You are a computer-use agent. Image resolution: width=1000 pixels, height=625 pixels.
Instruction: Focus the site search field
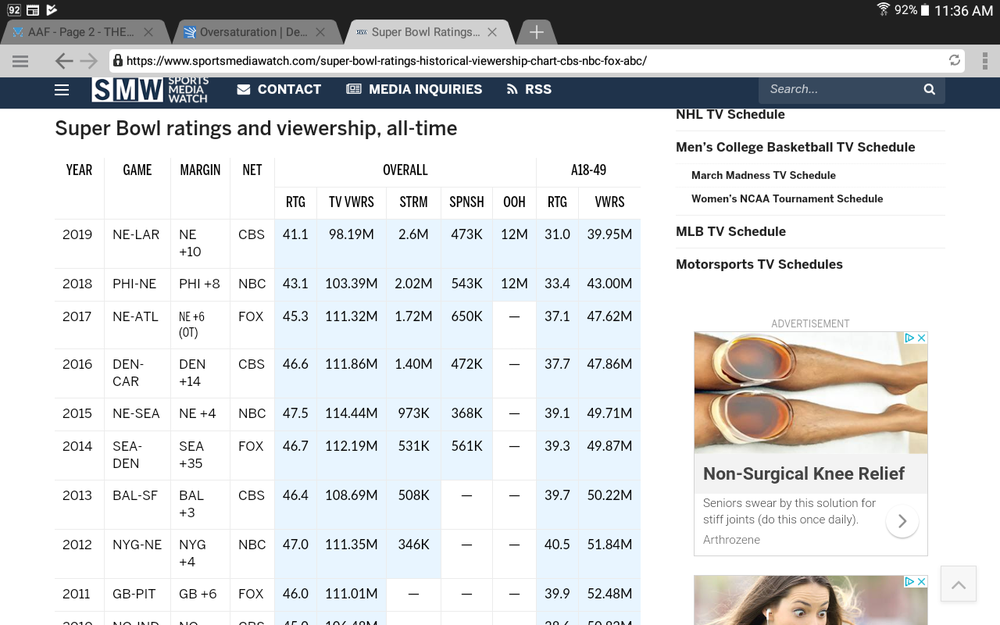pos(841,89)
